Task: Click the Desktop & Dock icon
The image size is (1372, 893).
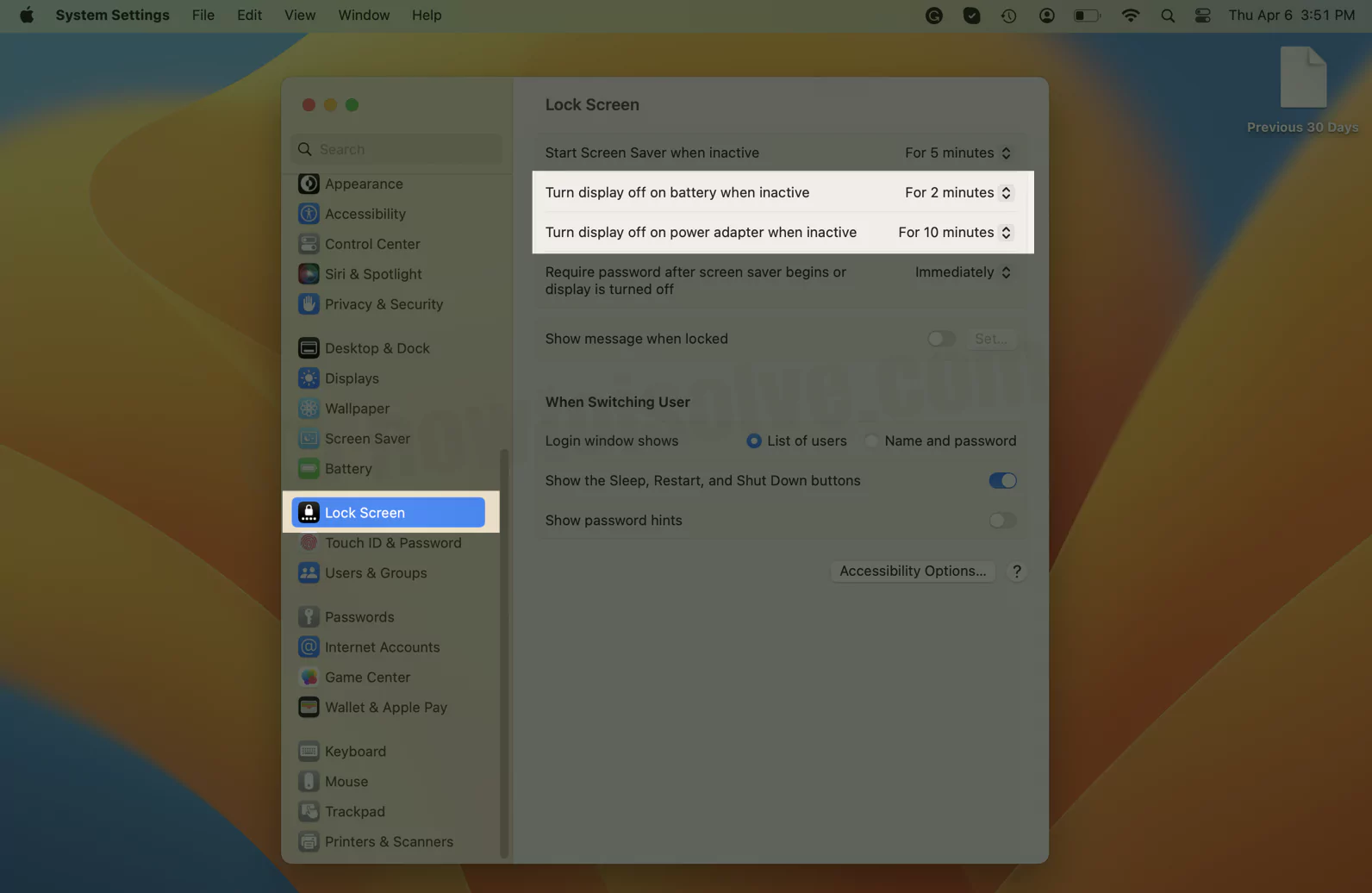Action: pos(309,348)
